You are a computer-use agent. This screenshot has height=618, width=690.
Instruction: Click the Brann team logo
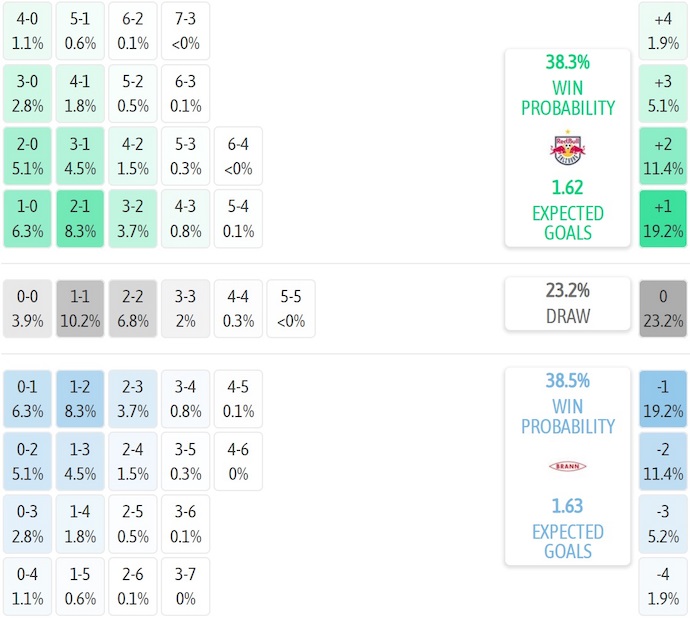coord(567,466)
